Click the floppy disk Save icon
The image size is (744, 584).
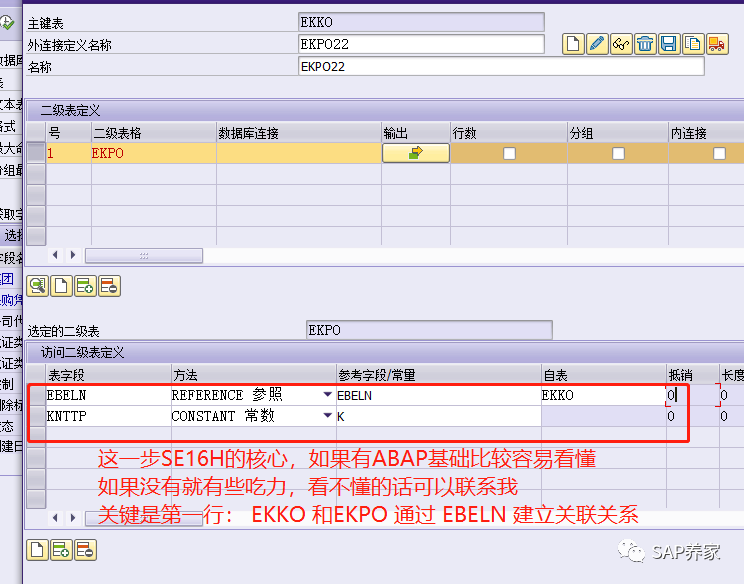pyautogui.click(x=669, y=45)
